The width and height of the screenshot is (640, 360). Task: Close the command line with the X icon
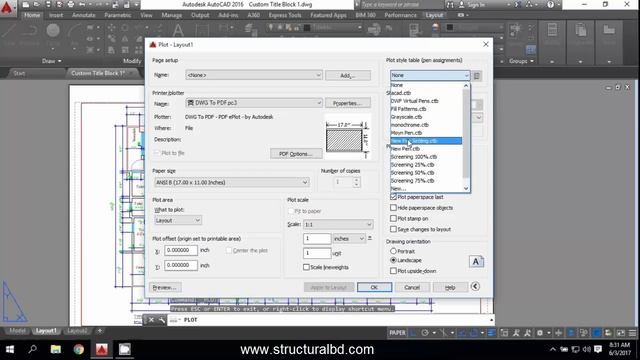click(151, 320)
